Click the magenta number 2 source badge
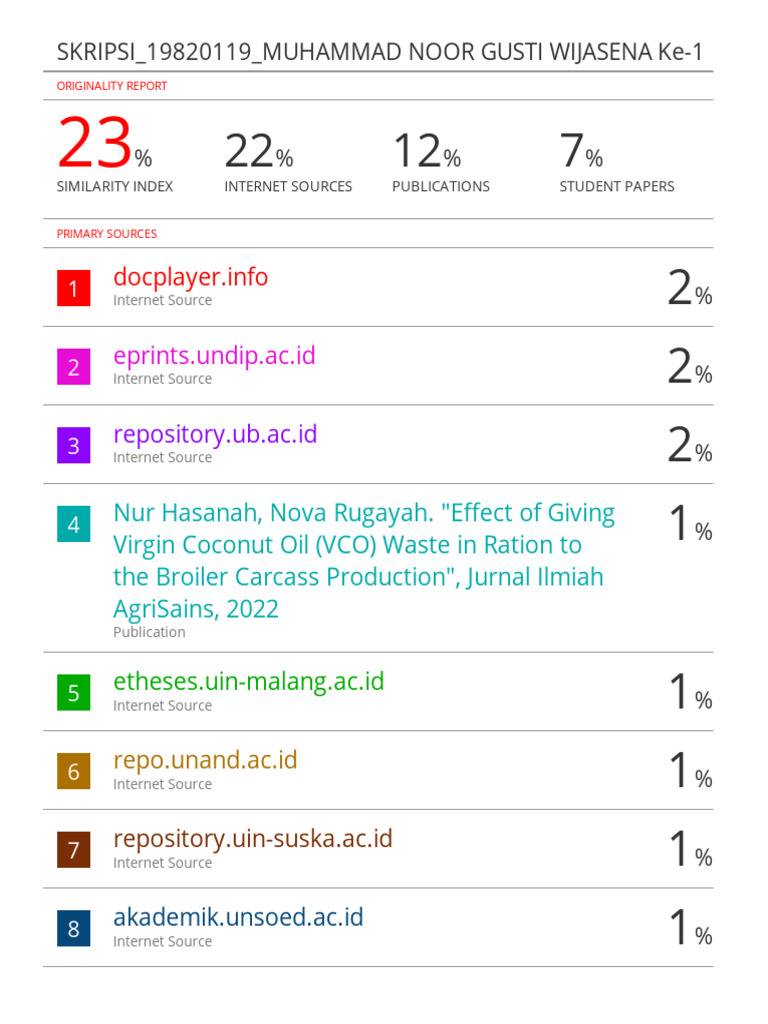 pos(73,368)
